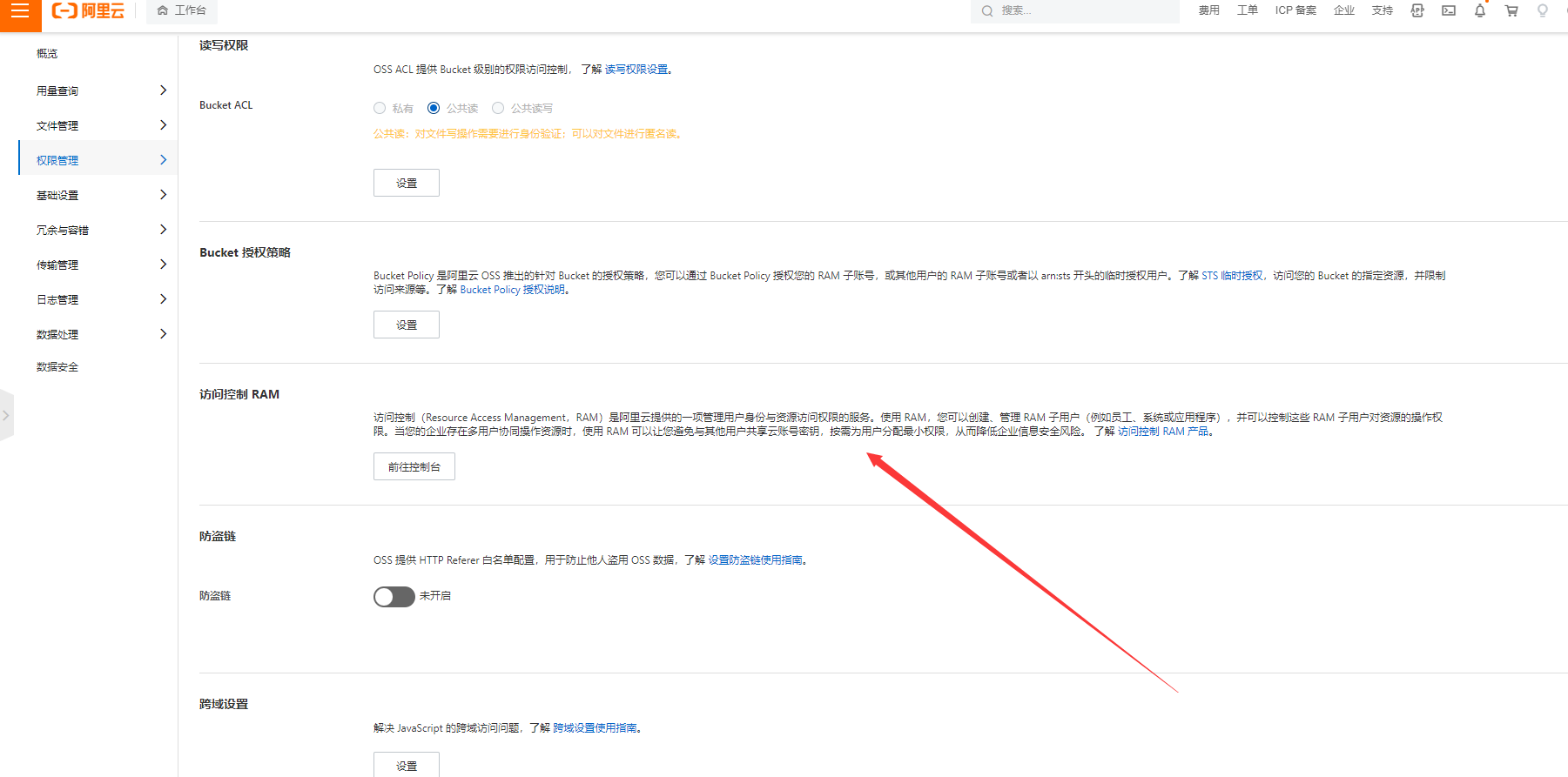Open the notifications bell icon

(x=1480, y=10)
